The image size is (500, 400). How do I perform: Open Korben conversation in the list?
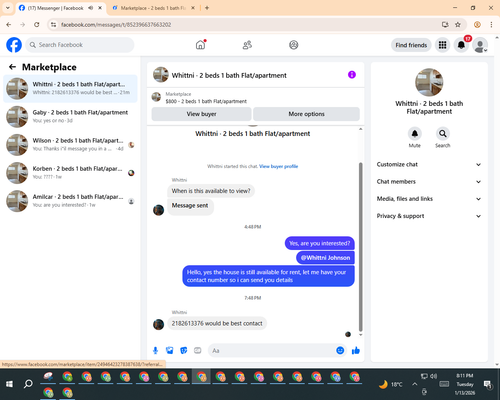[x=70, y=173]
